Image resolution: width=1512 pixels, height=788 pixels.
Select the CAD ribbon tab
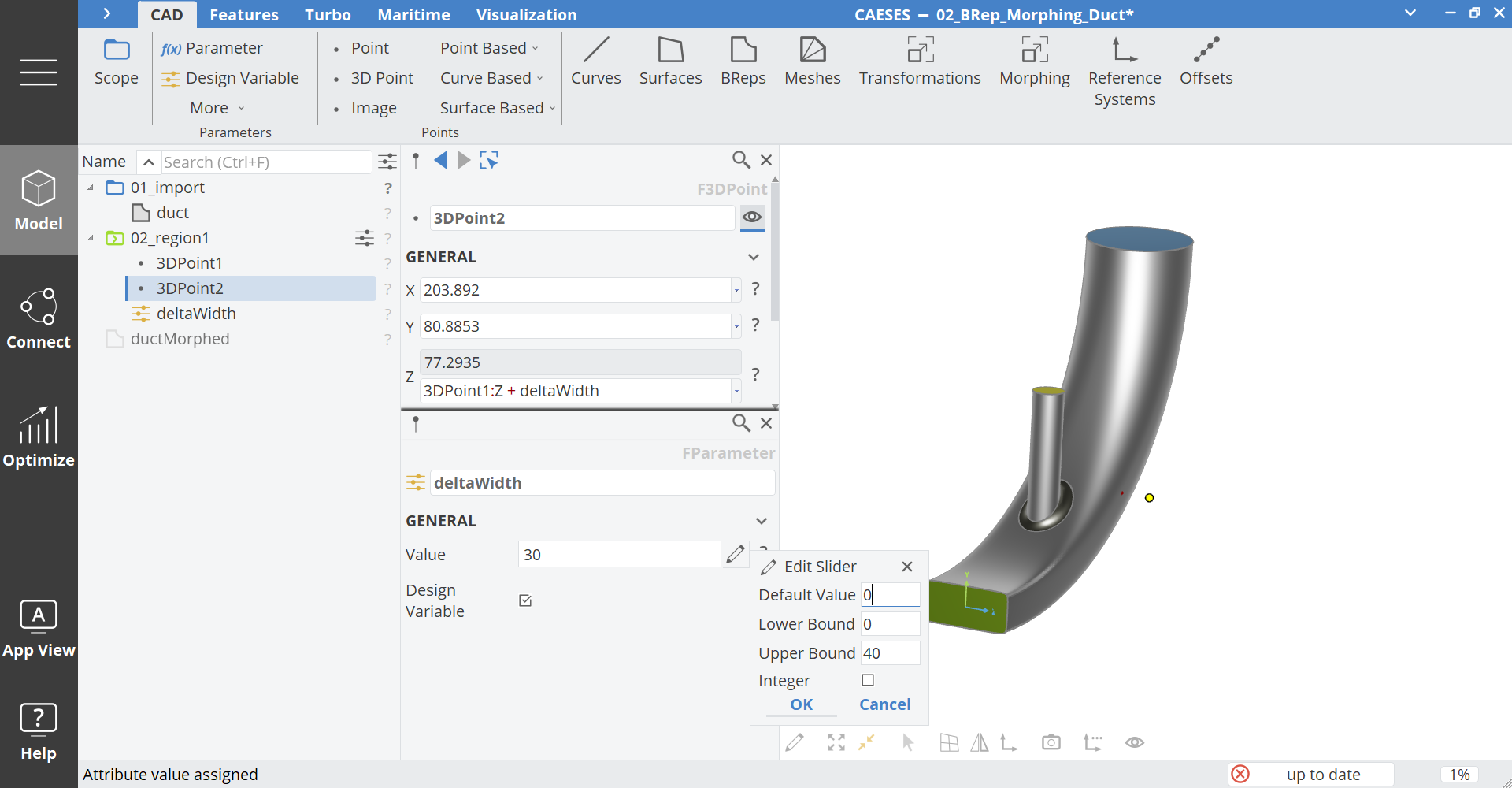tap(166, 15)
